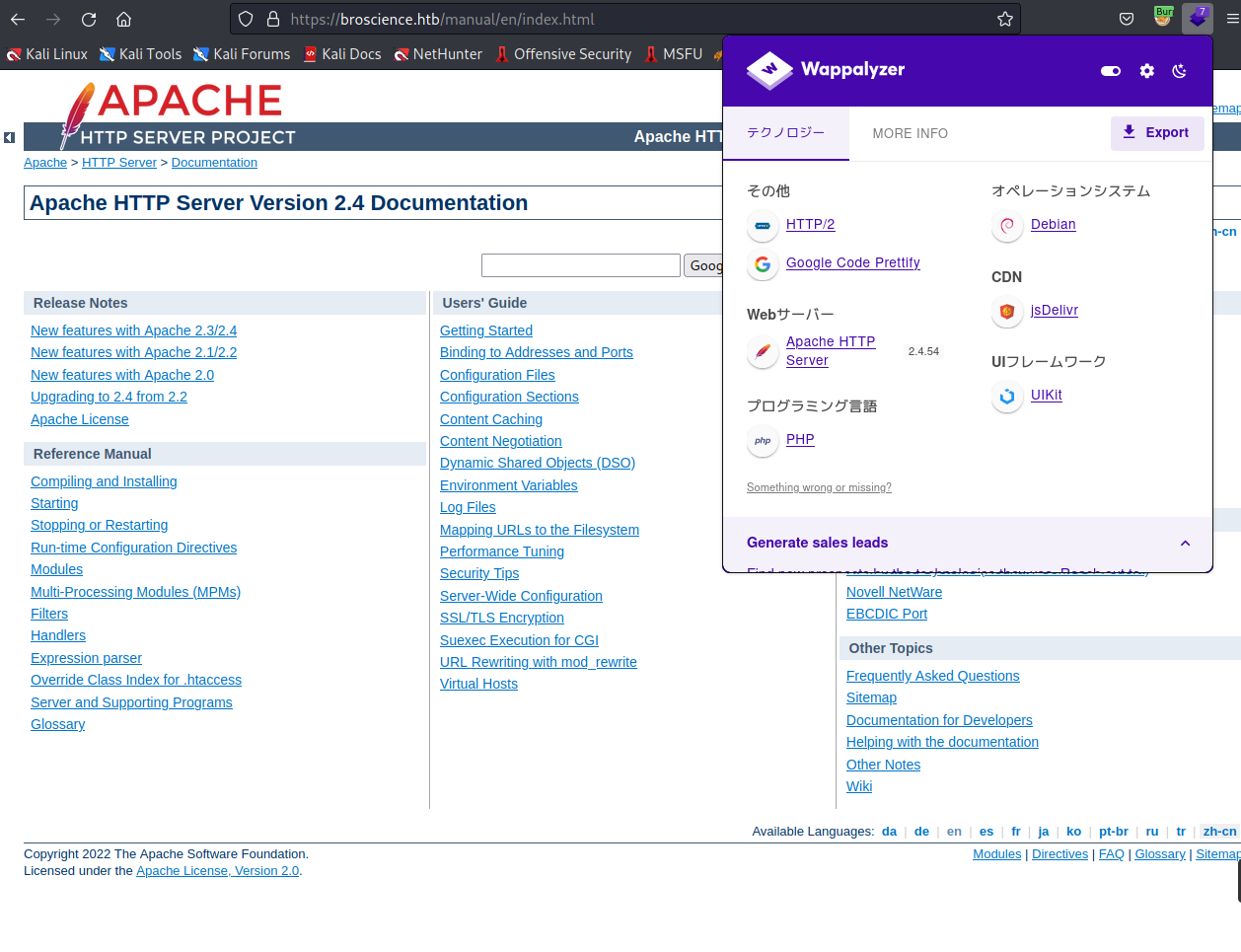Click the site security shield icon
The image size is (1241, 952).
coord(246,19)
